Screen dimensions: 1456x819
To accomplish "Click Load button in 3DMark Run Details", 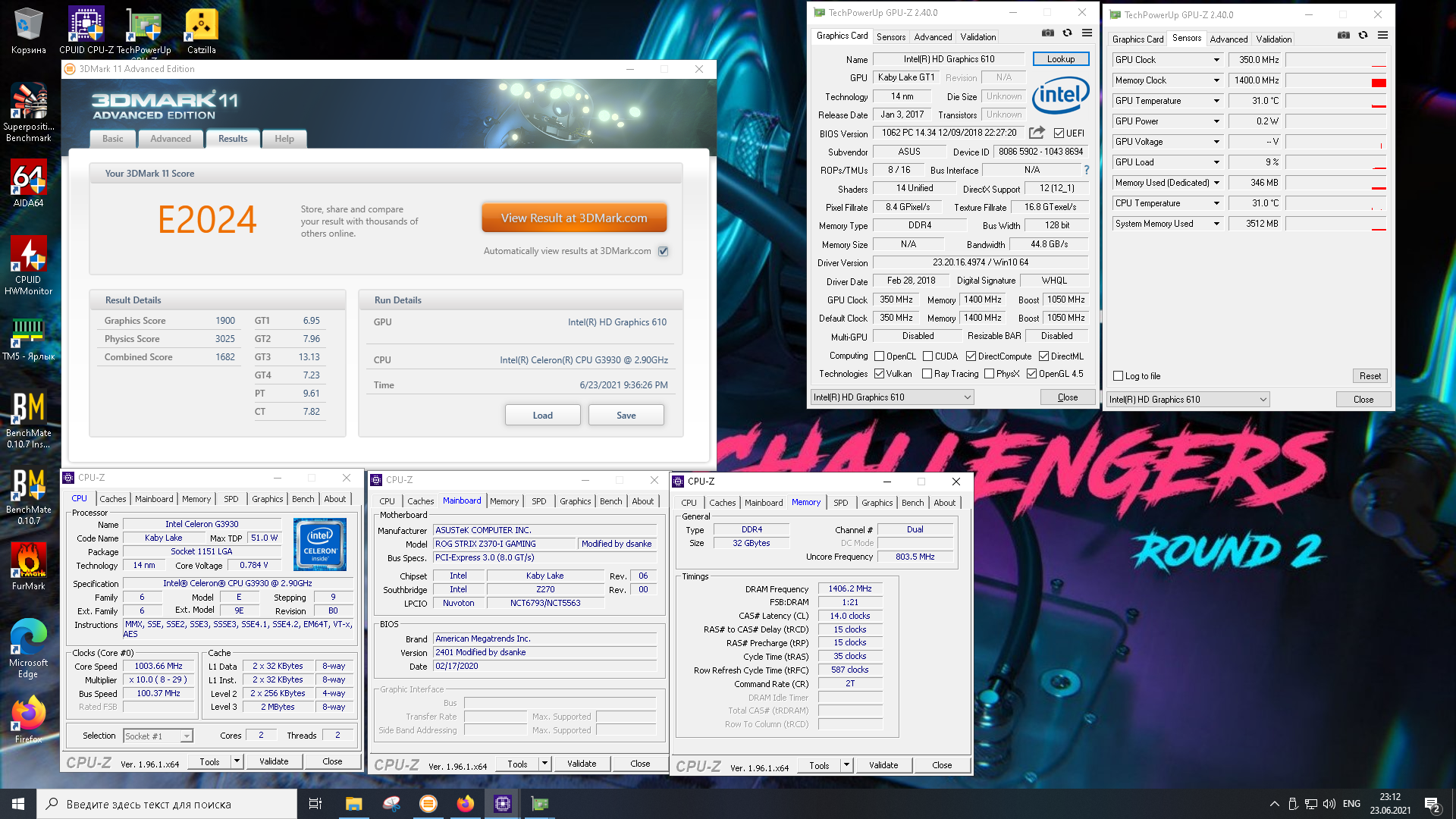I will [543, 415].
